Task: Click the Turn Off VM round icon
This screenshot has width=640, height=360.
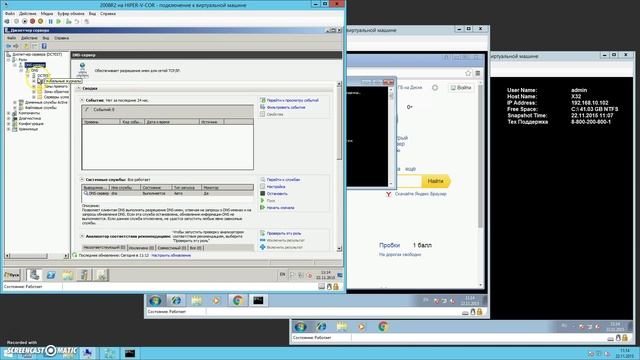Action: [x=24, y=21]
